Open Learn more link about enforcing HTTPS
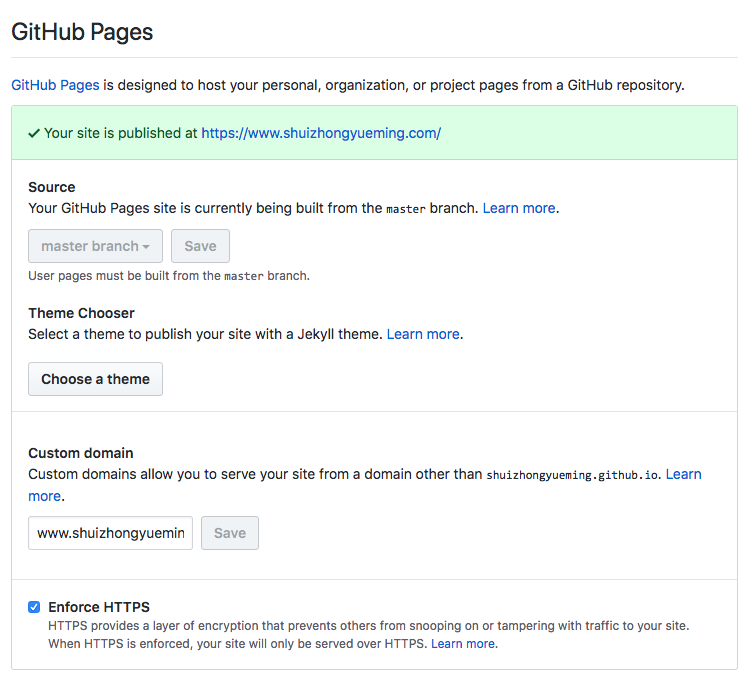 pos(463,644)
